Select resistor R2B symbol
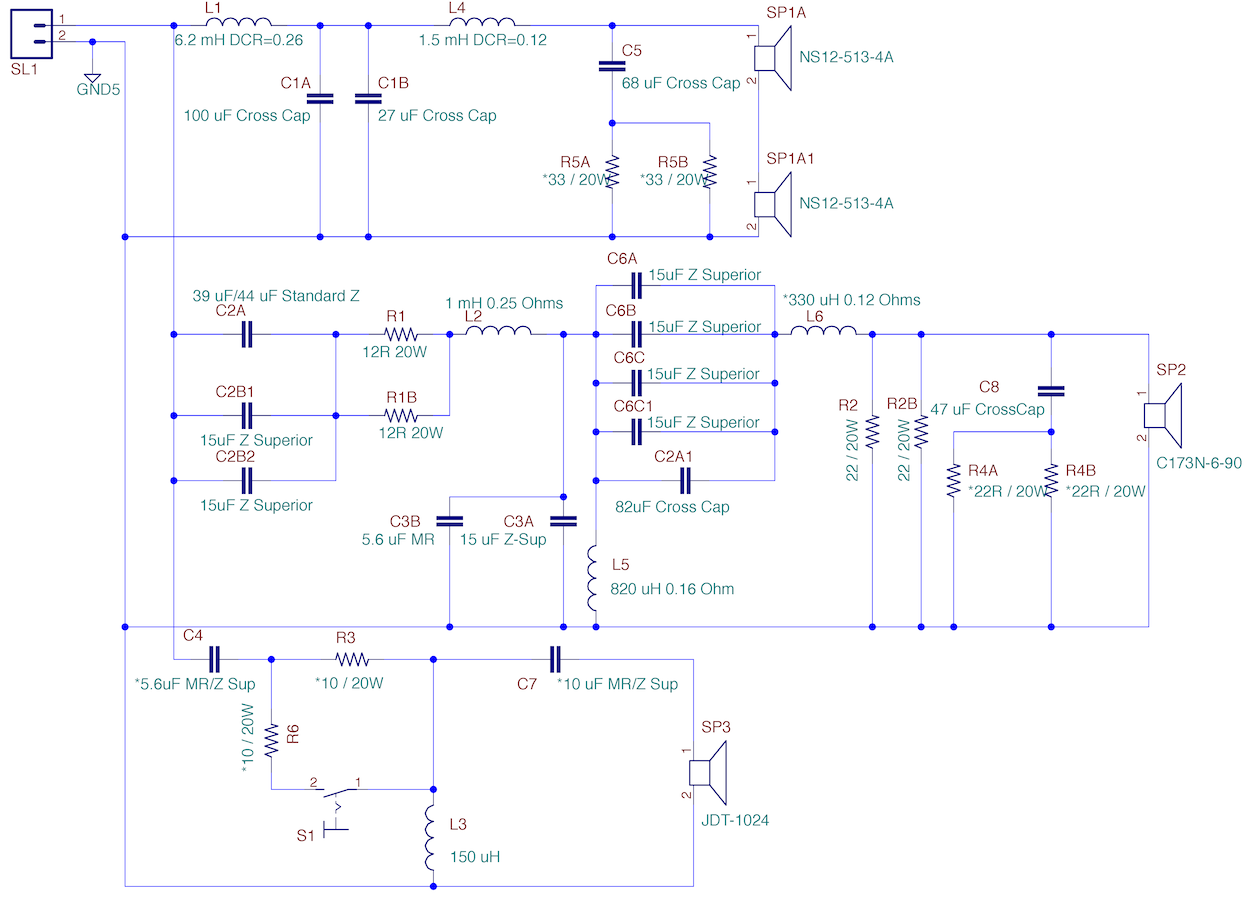Screen dimensions: 1250x899 click(921, 430)
